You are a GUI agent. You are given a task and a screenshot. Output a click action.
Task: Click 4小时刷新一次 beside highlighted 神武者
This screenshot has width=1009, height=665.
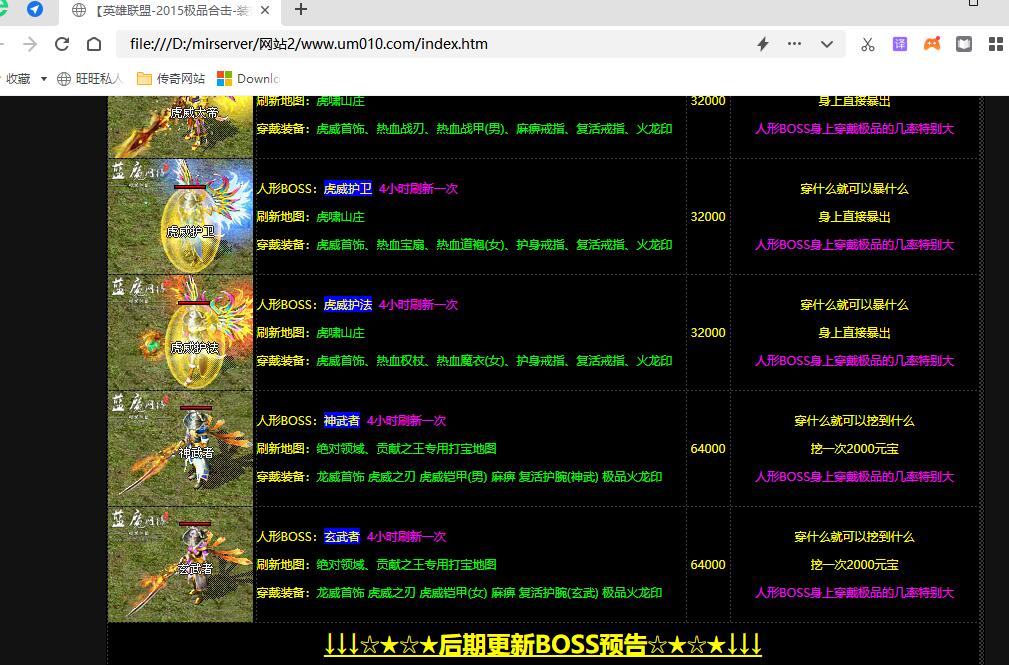[406, 420]
